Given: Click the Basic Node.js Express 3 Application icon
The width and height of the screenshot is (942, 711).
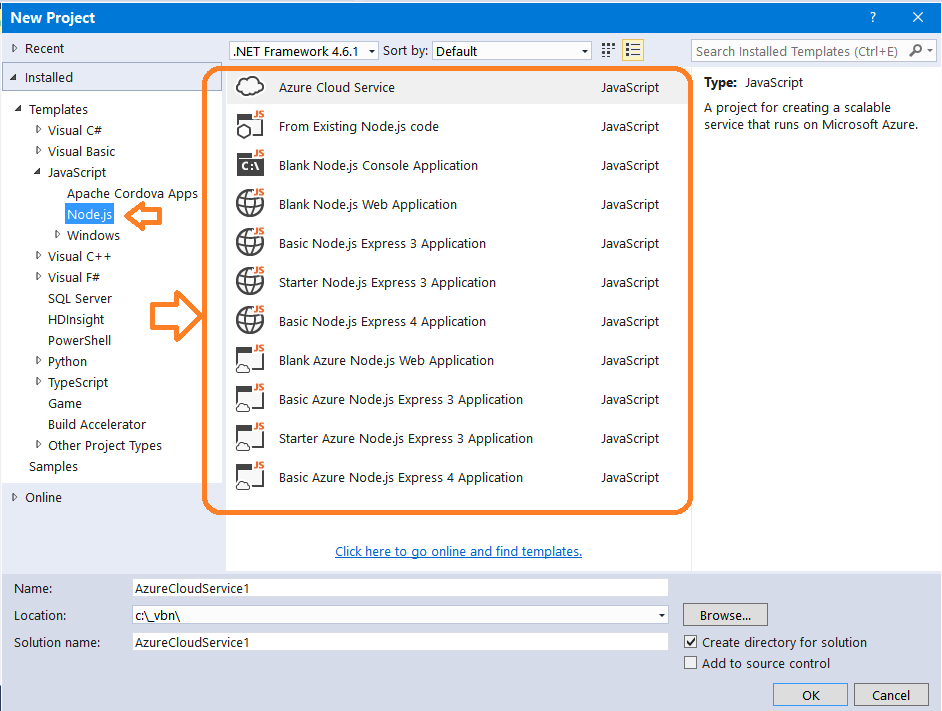Looking at the screenshot, I should pyautogui.click(x=250, y=242).
